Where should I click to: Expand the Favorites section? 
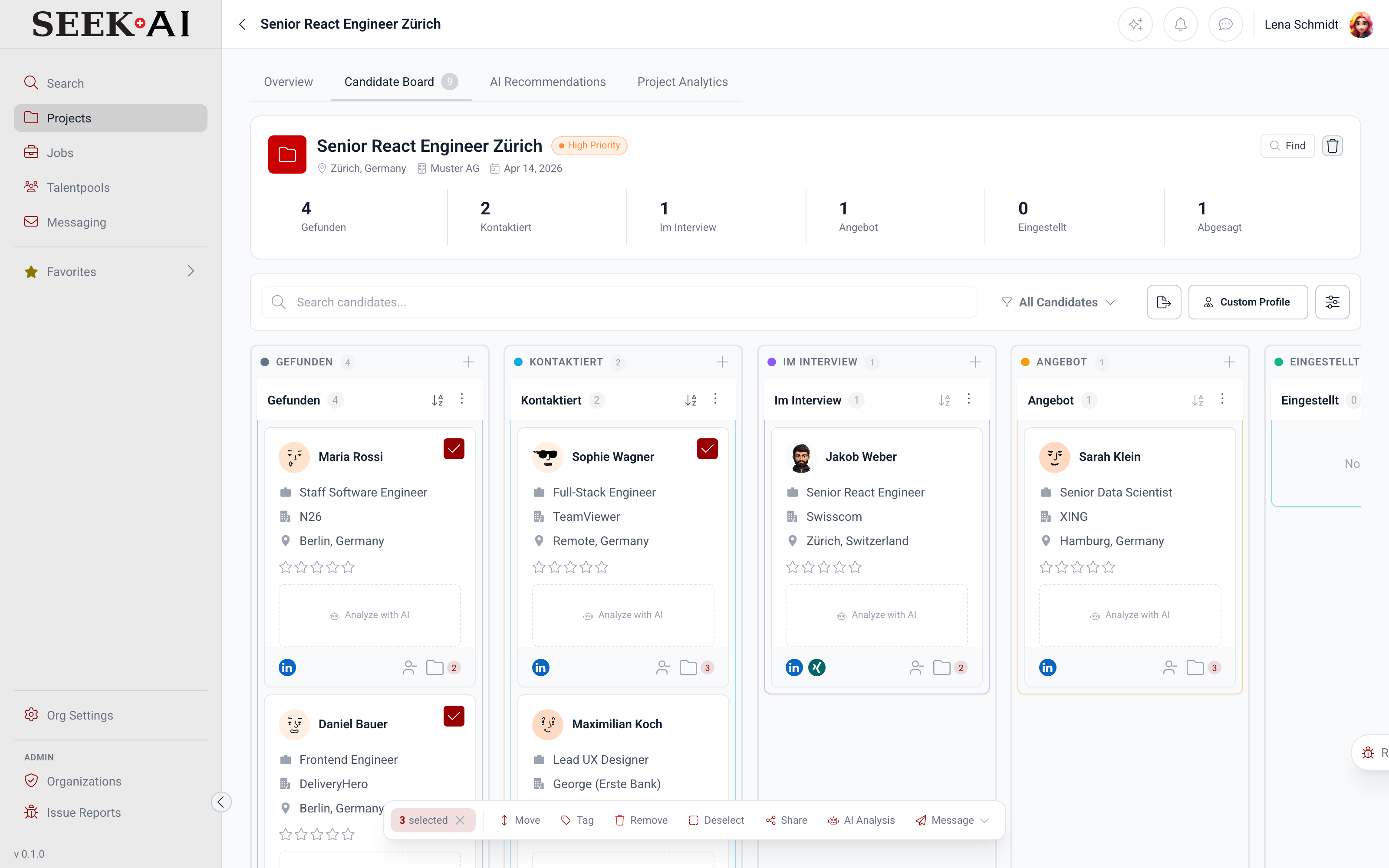click(x=191, y=271)
